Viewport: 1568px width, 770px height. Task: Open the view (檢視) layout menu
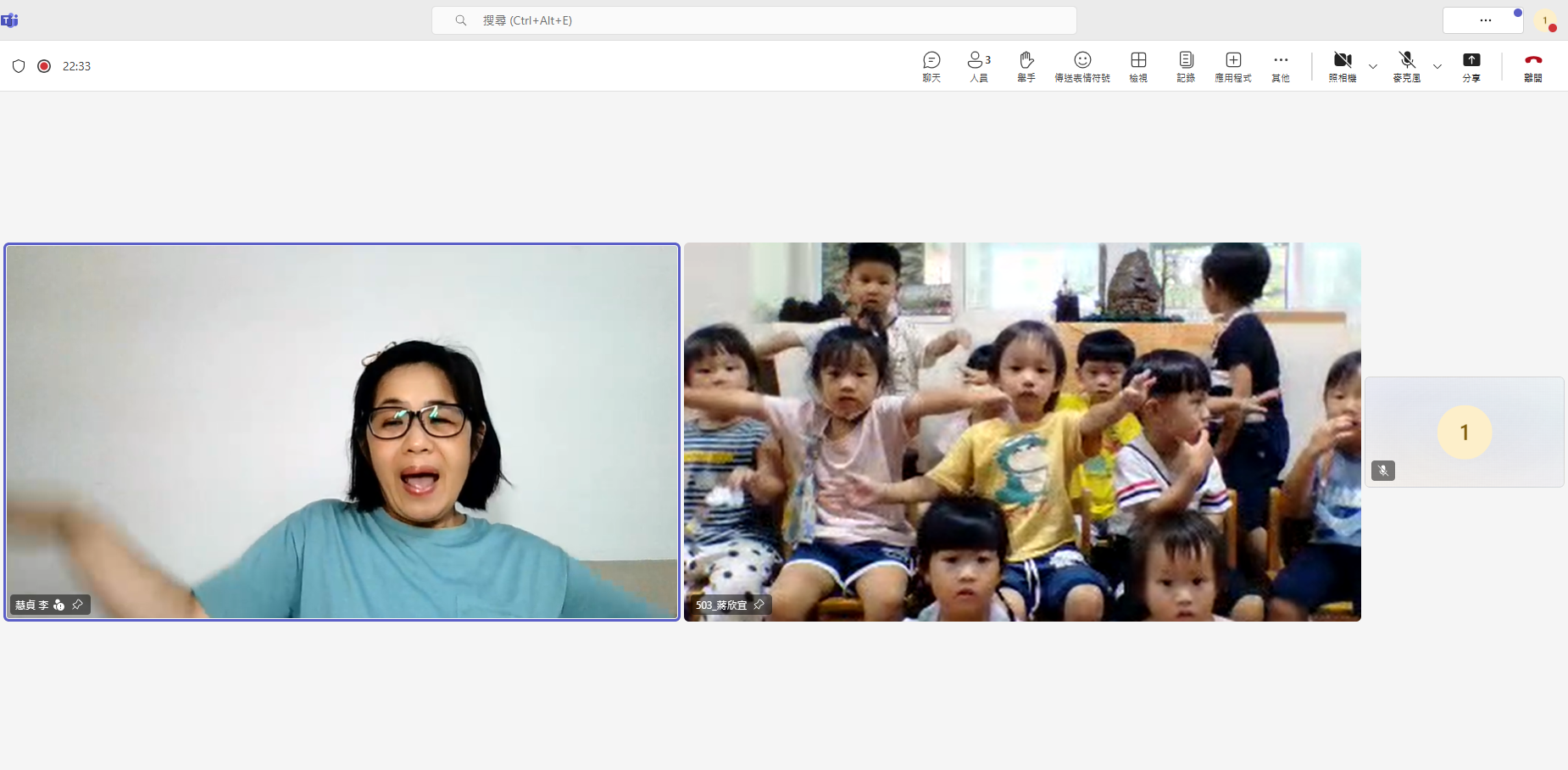(1138, 65)
